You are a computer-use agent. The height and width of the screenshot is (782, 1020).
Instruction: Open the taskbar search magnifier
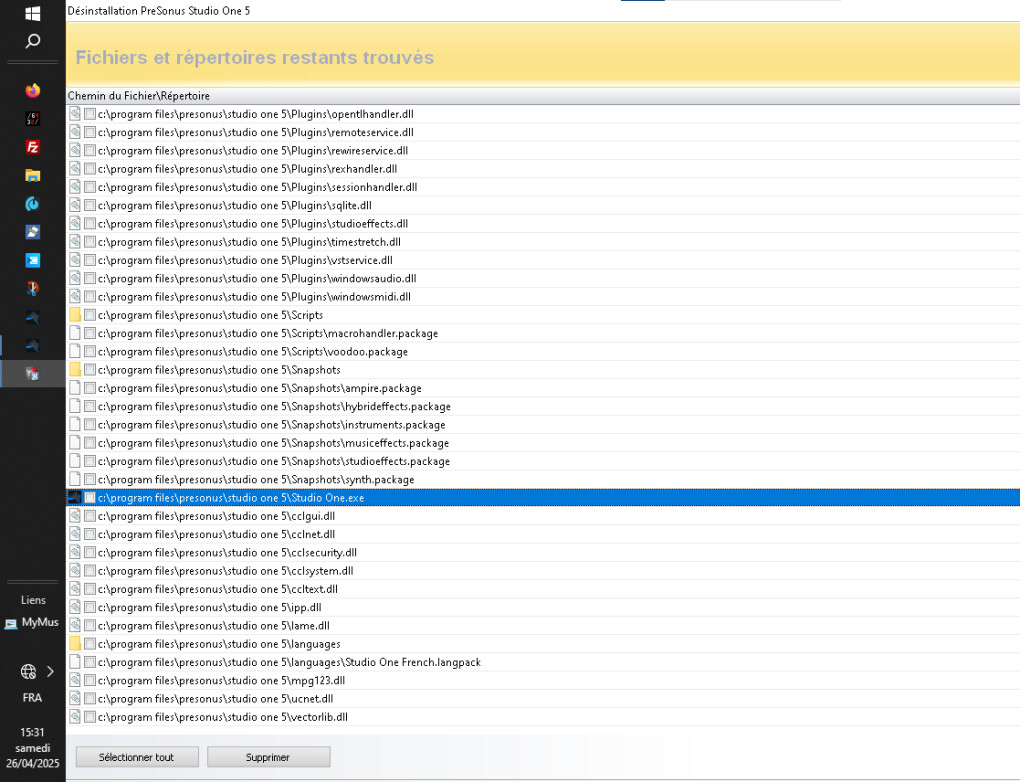point(33,41)
